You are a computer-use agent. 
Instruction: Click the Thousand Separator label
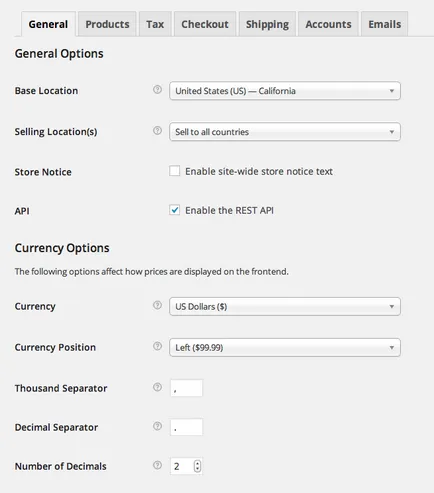pos(61,388)
